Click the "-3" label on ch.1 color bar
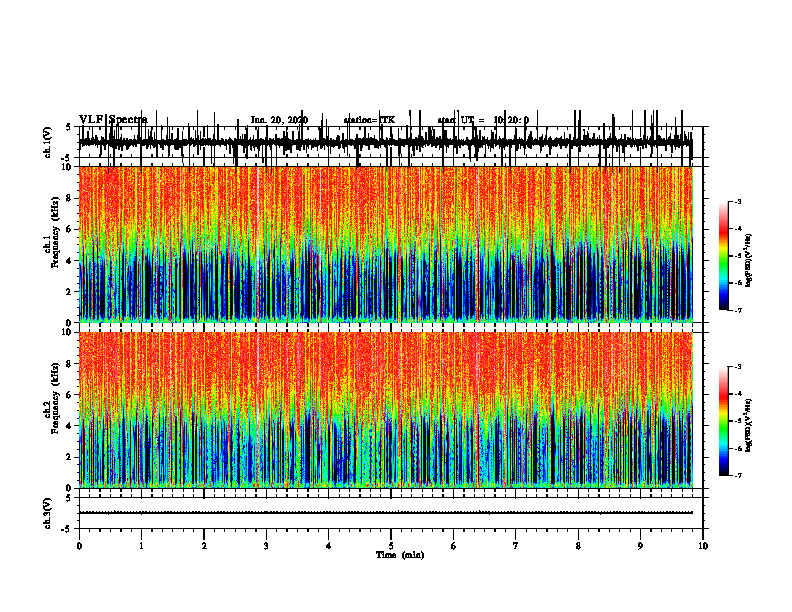This screenshot has height=612, width=792. click(x=737, y=202)
